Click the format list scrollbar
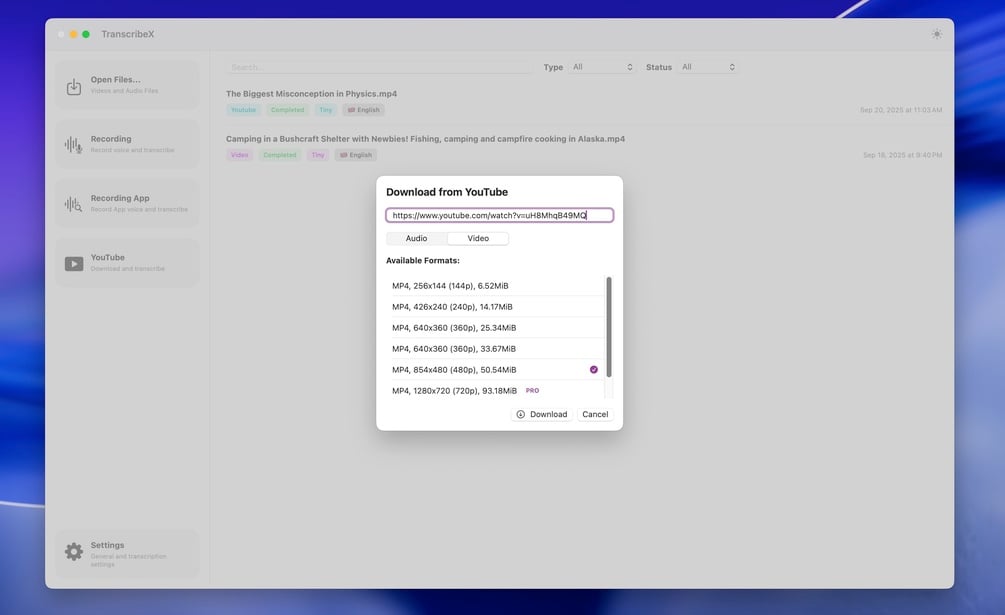 point(608,327)
